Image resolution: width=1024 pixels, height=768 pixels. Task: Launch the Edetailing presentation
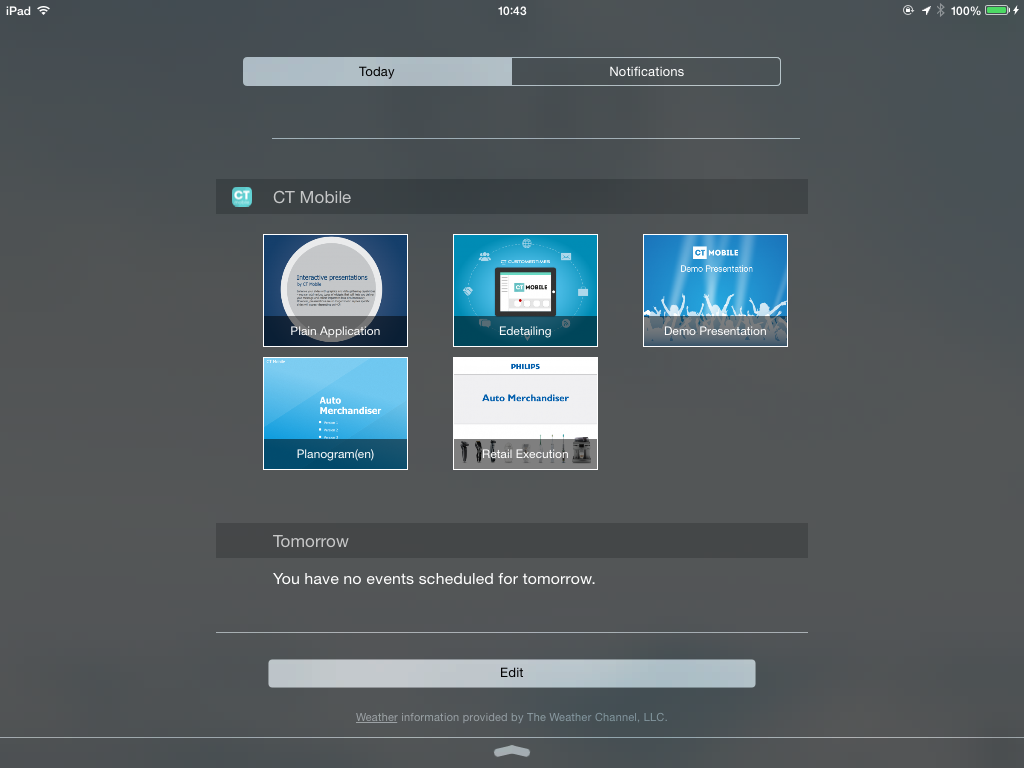[525, 290]
